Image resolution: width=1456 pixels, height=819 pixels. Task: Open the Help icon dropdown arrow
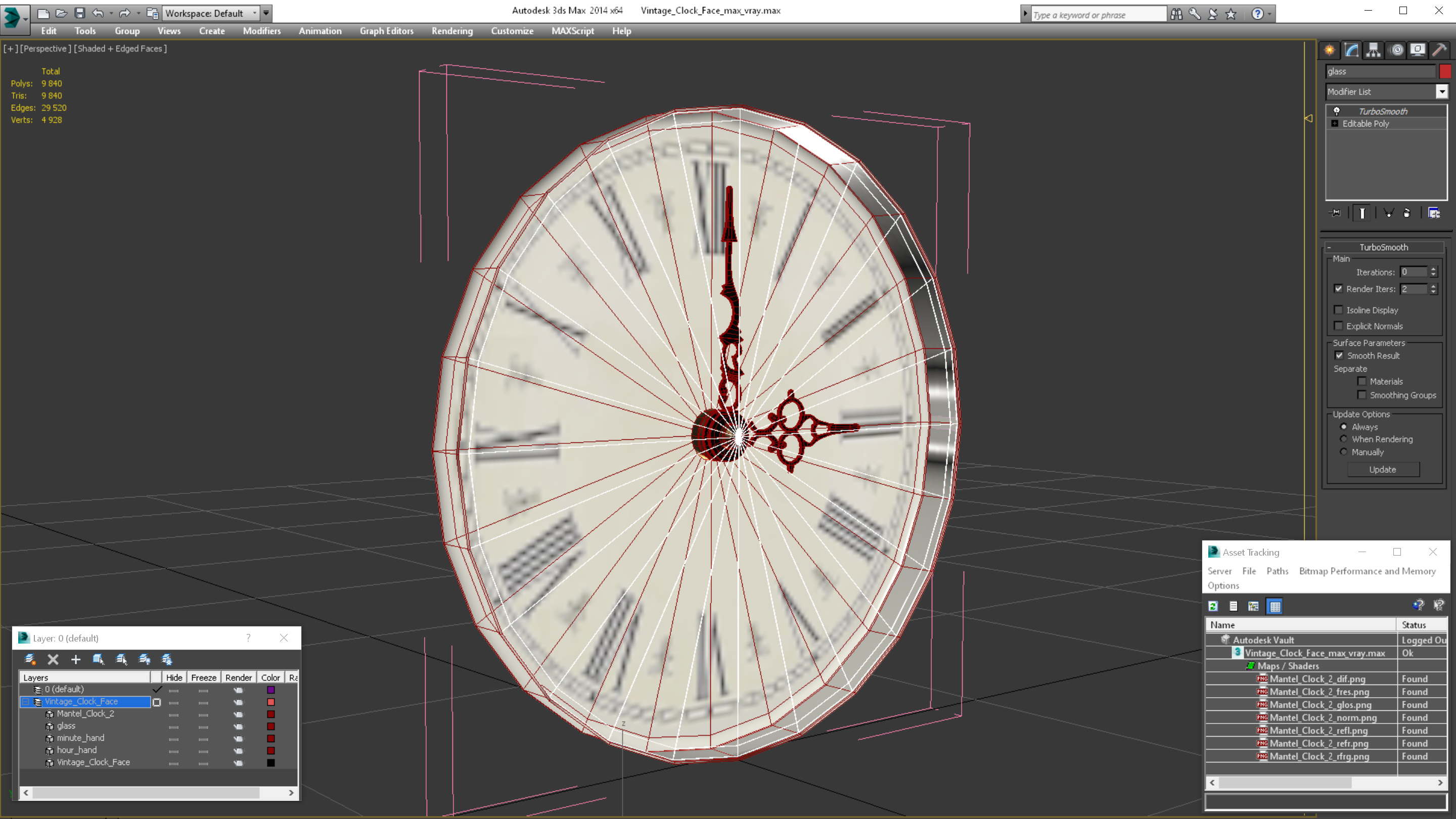1270,14
